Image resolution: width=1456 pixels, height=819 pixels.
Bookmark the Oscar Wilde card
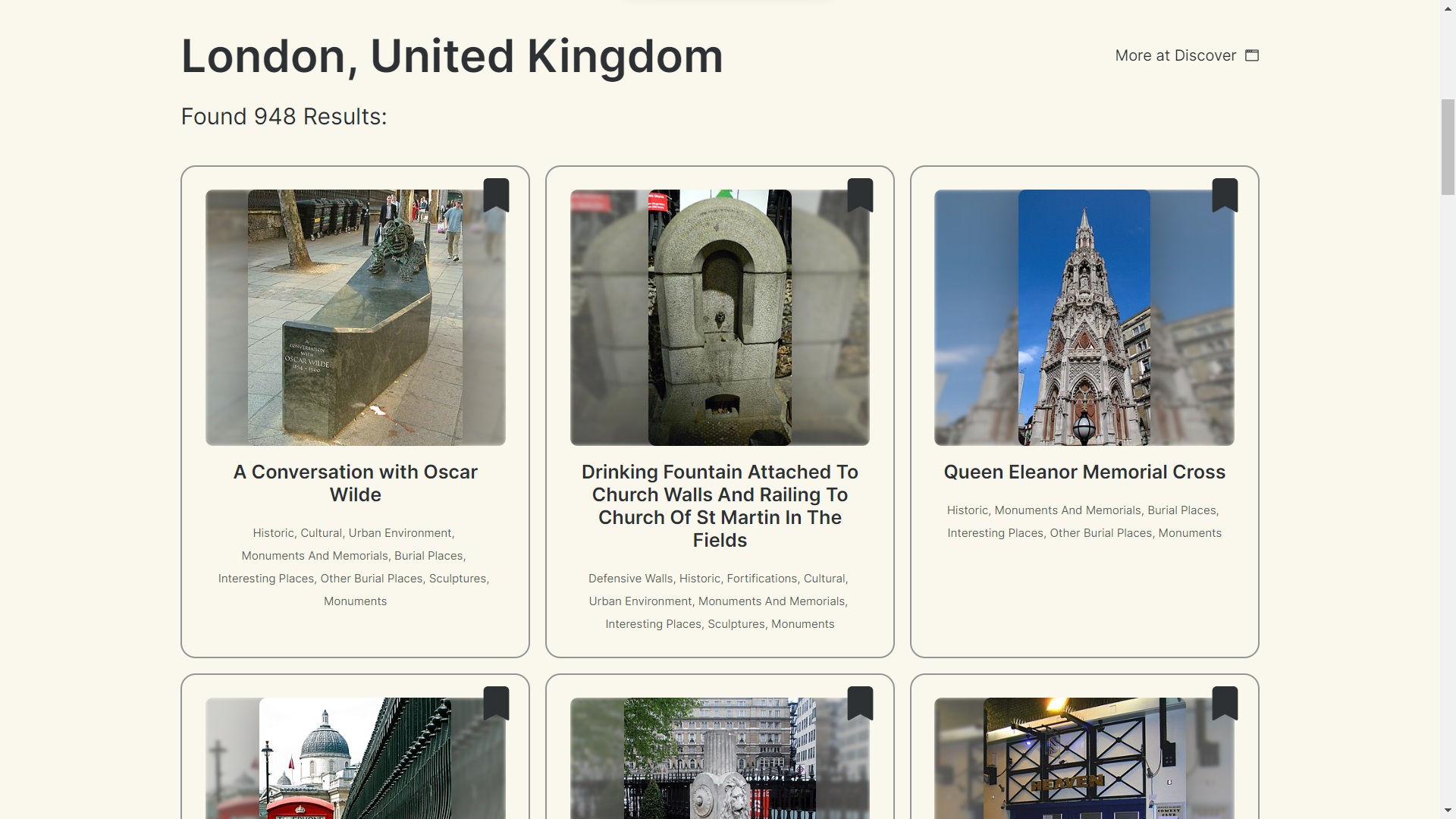497,195
